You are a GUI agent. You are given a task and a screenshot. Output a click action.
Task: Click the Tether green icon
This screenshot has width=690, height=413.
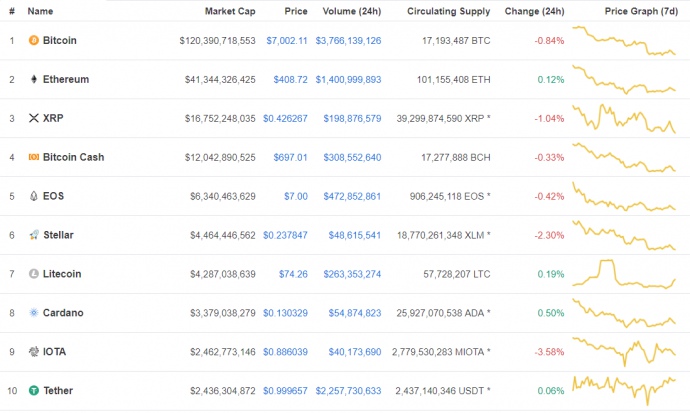34,391
